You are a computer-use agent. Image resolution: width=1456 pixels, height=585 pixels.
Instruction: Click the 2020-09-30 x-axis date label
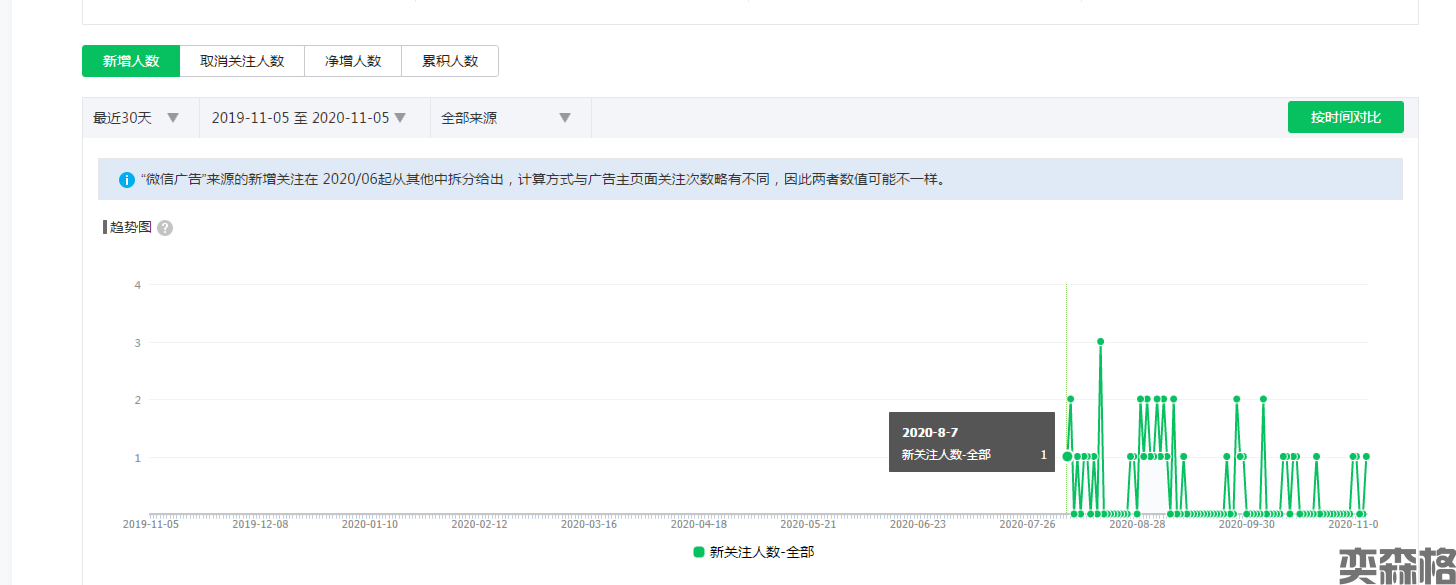pos(1247,523)
